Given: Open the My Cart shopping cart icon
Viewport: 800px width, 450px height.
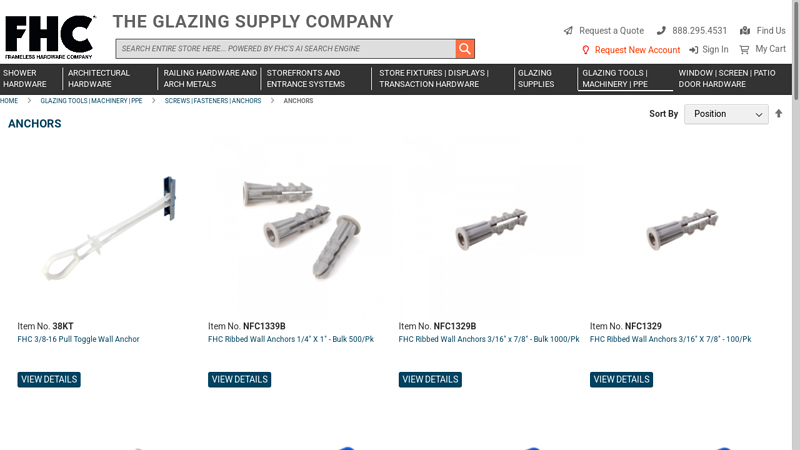Looking at the screenshot, I should coord(744,49).
